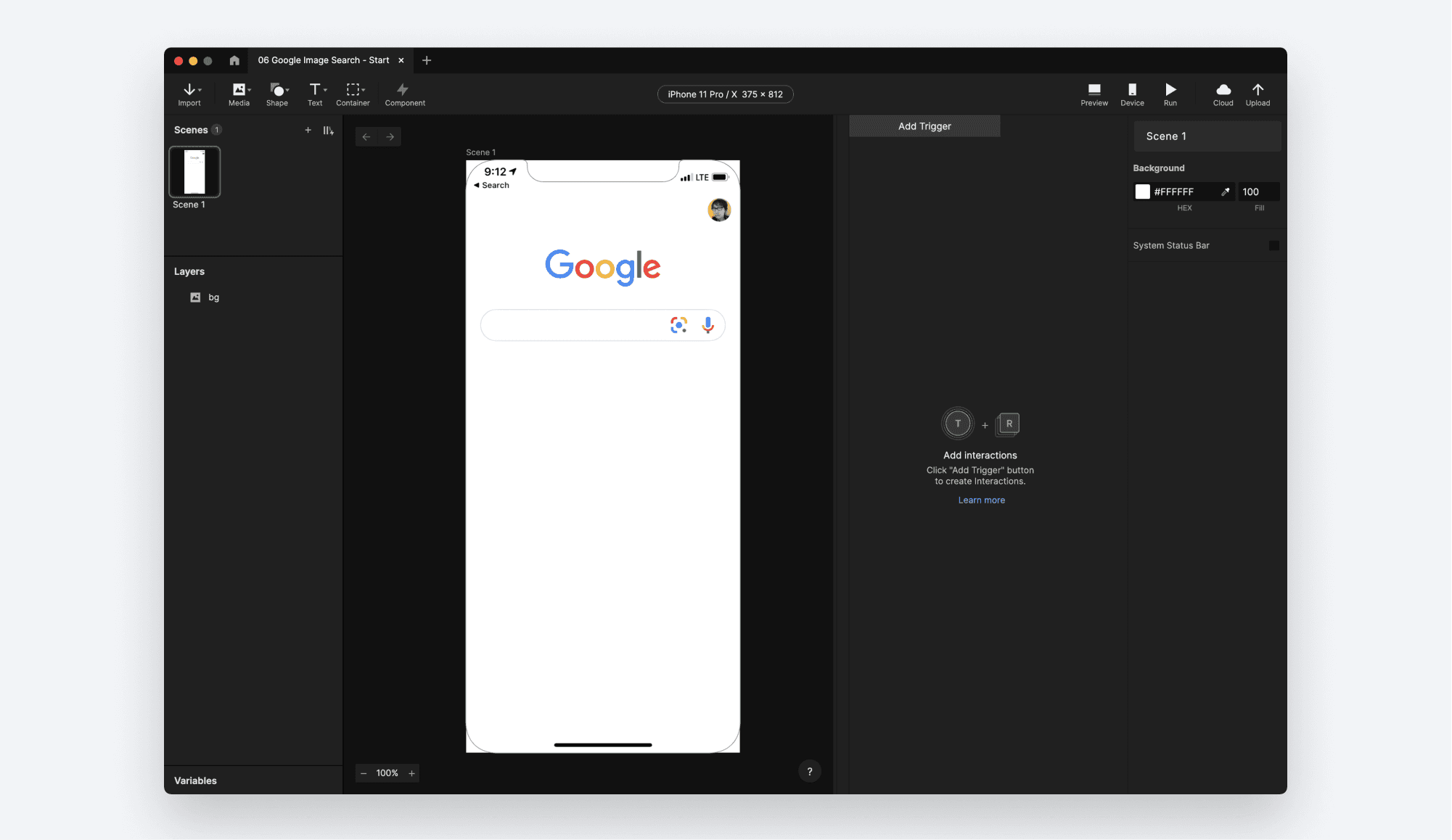Edit the #FFFFFF hex field
1452x840 pixels.
tap(1186, 192)
